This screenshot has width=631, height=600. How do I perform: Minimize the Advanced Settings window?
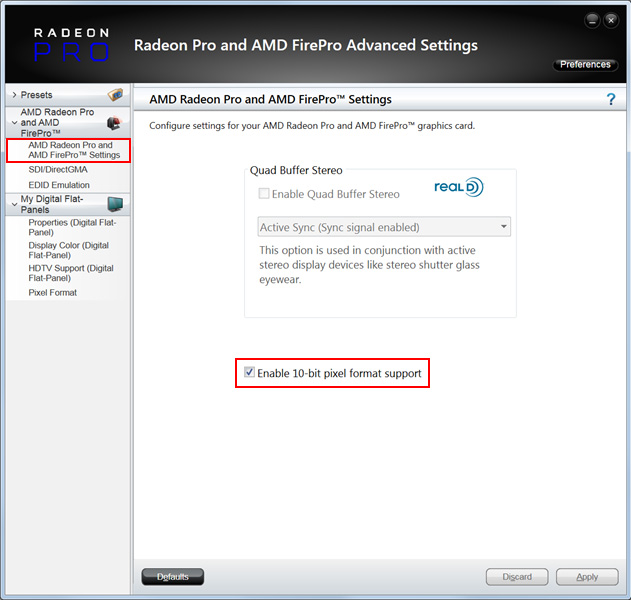point(592,20)
